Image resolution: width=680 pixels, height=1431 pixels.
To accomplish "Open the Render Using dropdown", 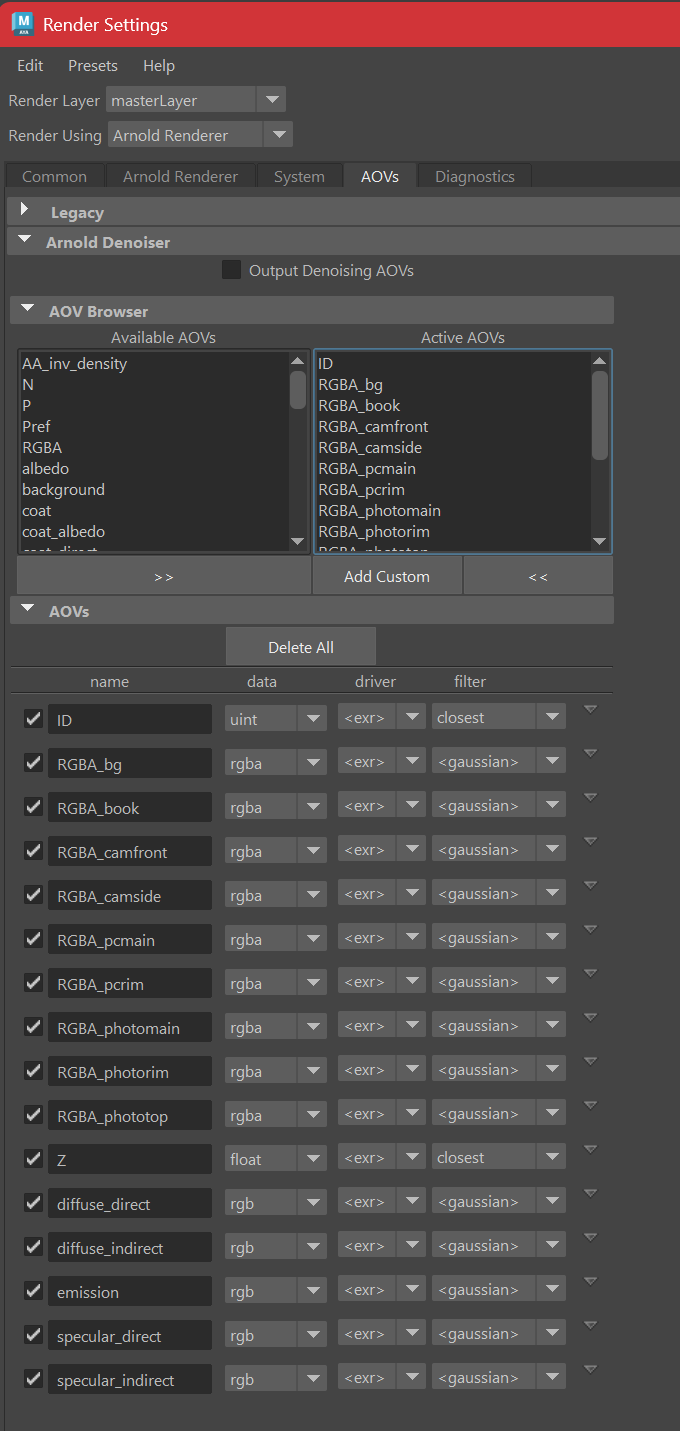I will coord(200,135).
